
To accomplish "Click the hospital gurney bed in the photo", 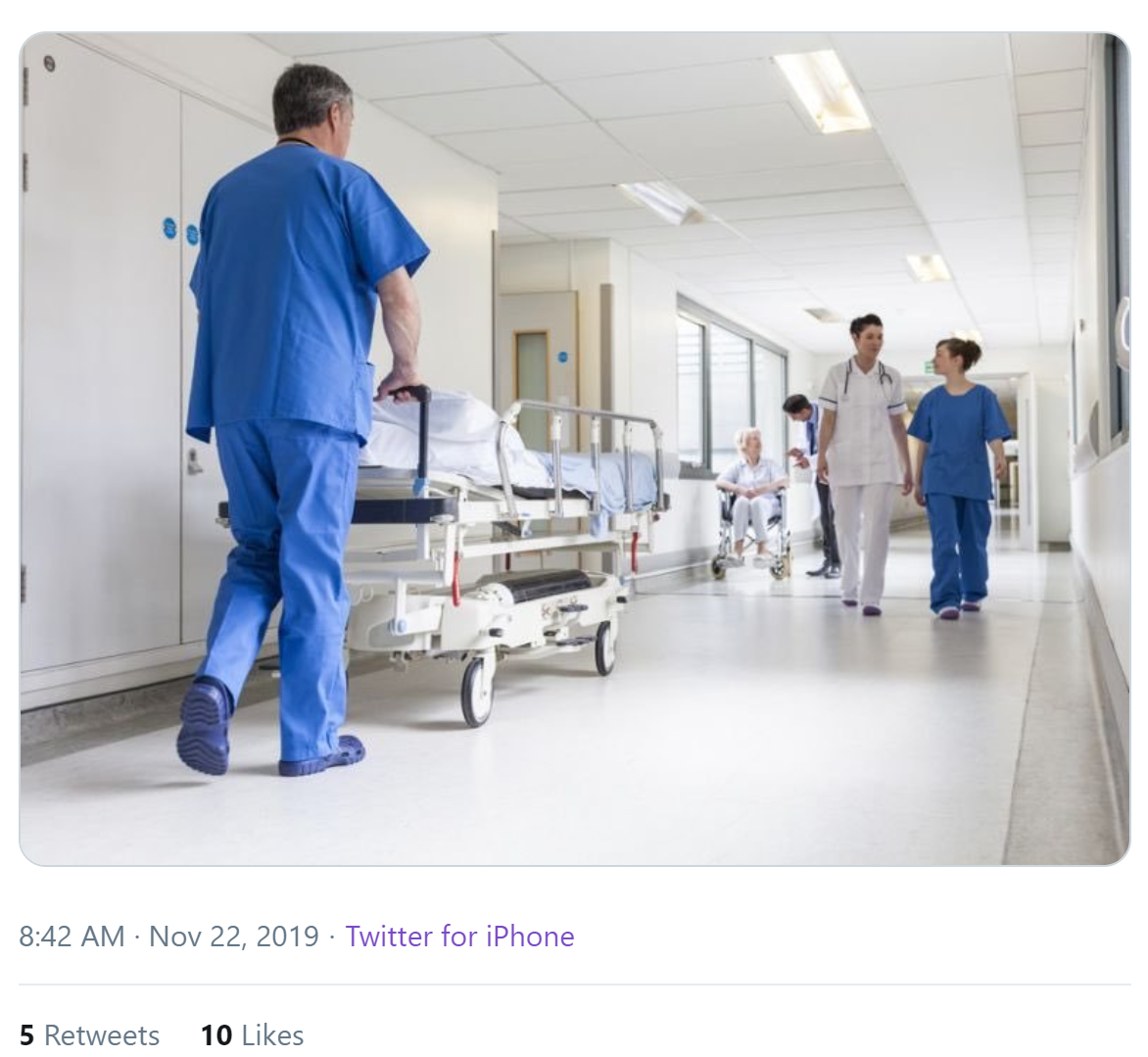I will 505,542.
